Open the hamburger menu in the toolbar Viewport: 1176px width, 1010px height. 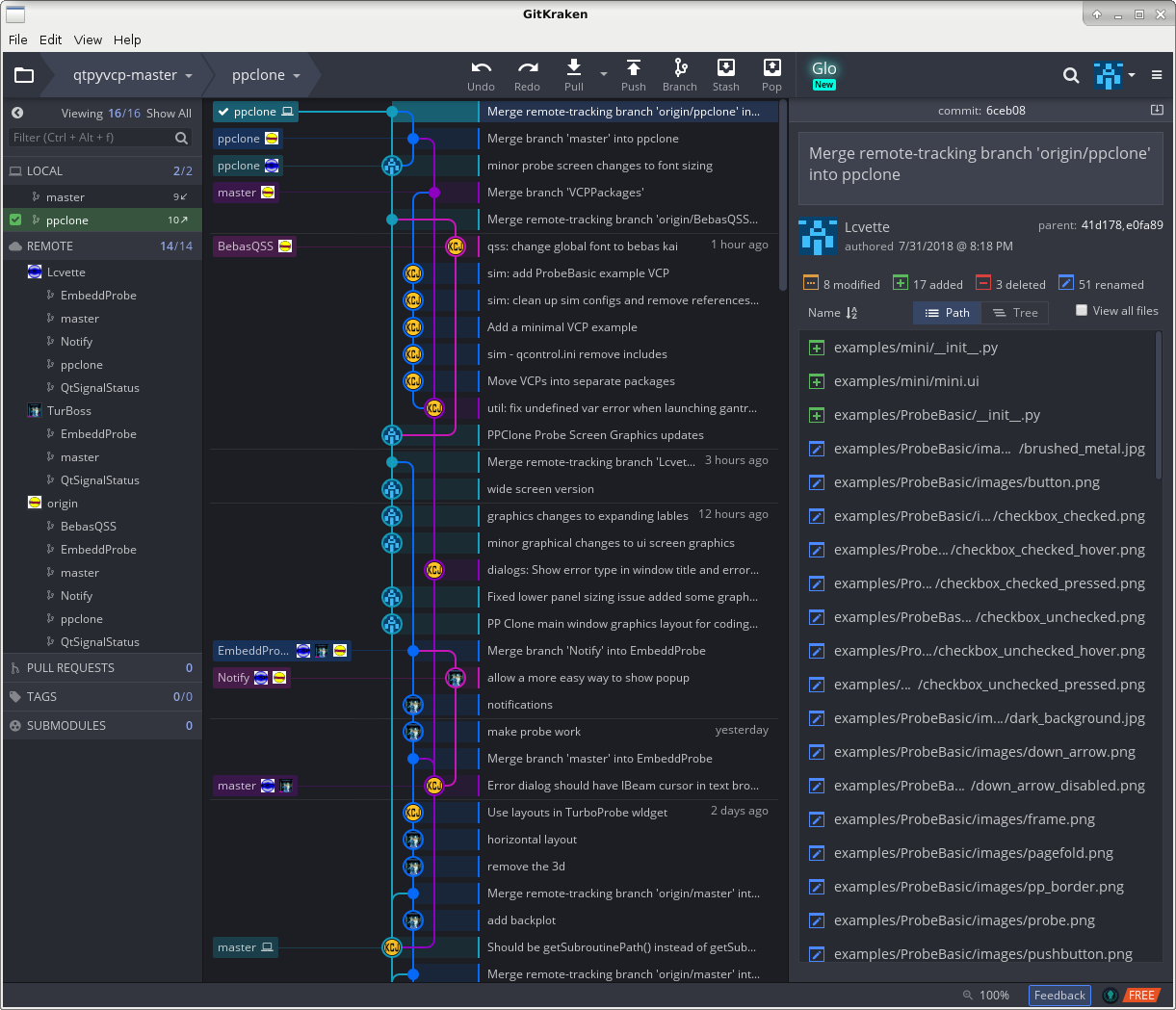click(1157, 75)
